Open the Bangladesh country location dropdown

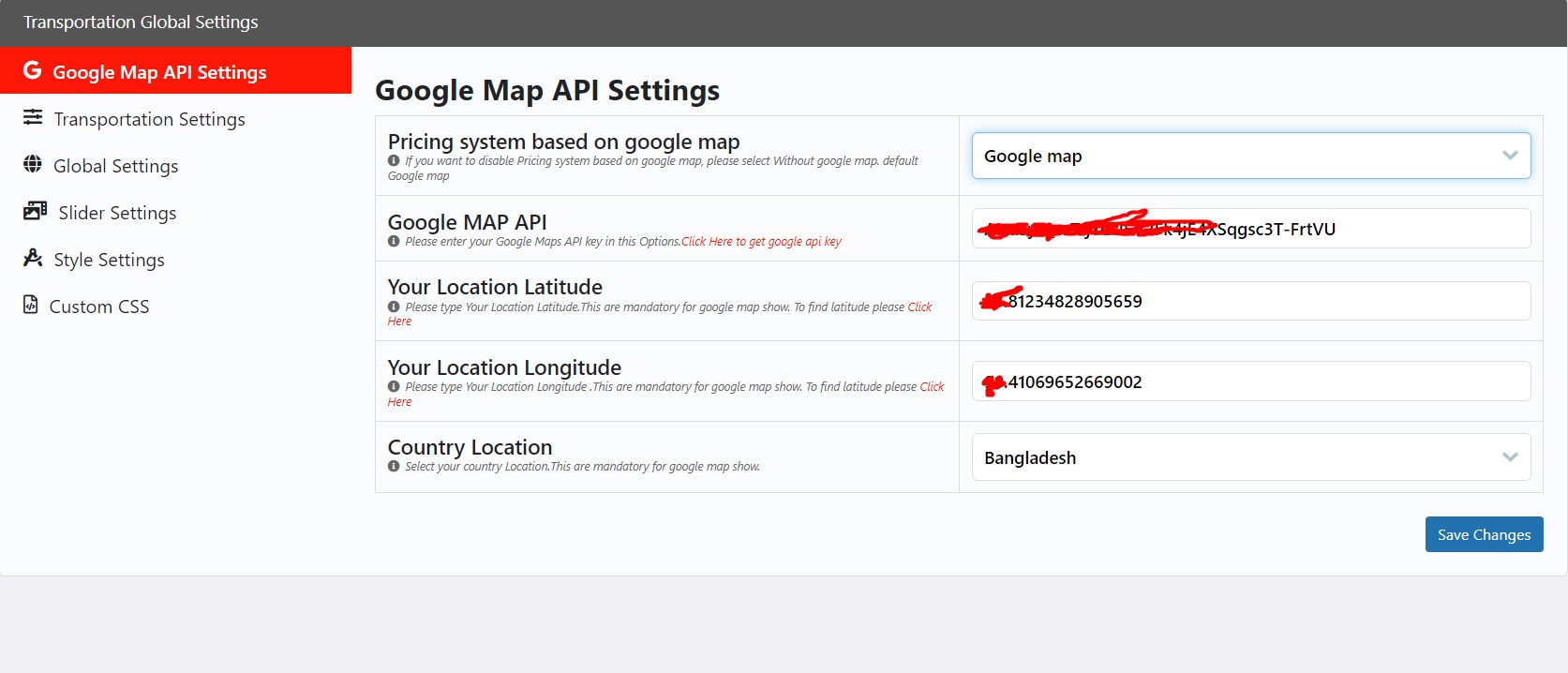pyautogui.click(x=1251, y=457)
